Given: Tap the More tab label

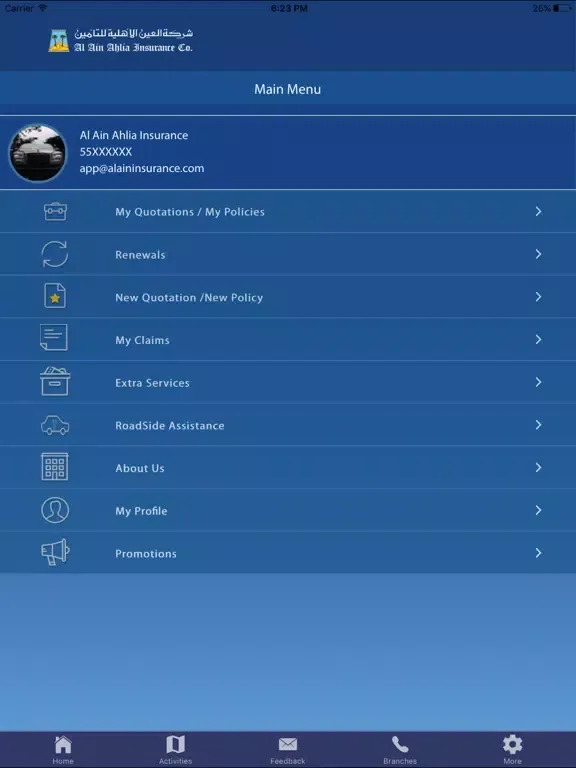Looking at the screenshot, I should 512,761.
